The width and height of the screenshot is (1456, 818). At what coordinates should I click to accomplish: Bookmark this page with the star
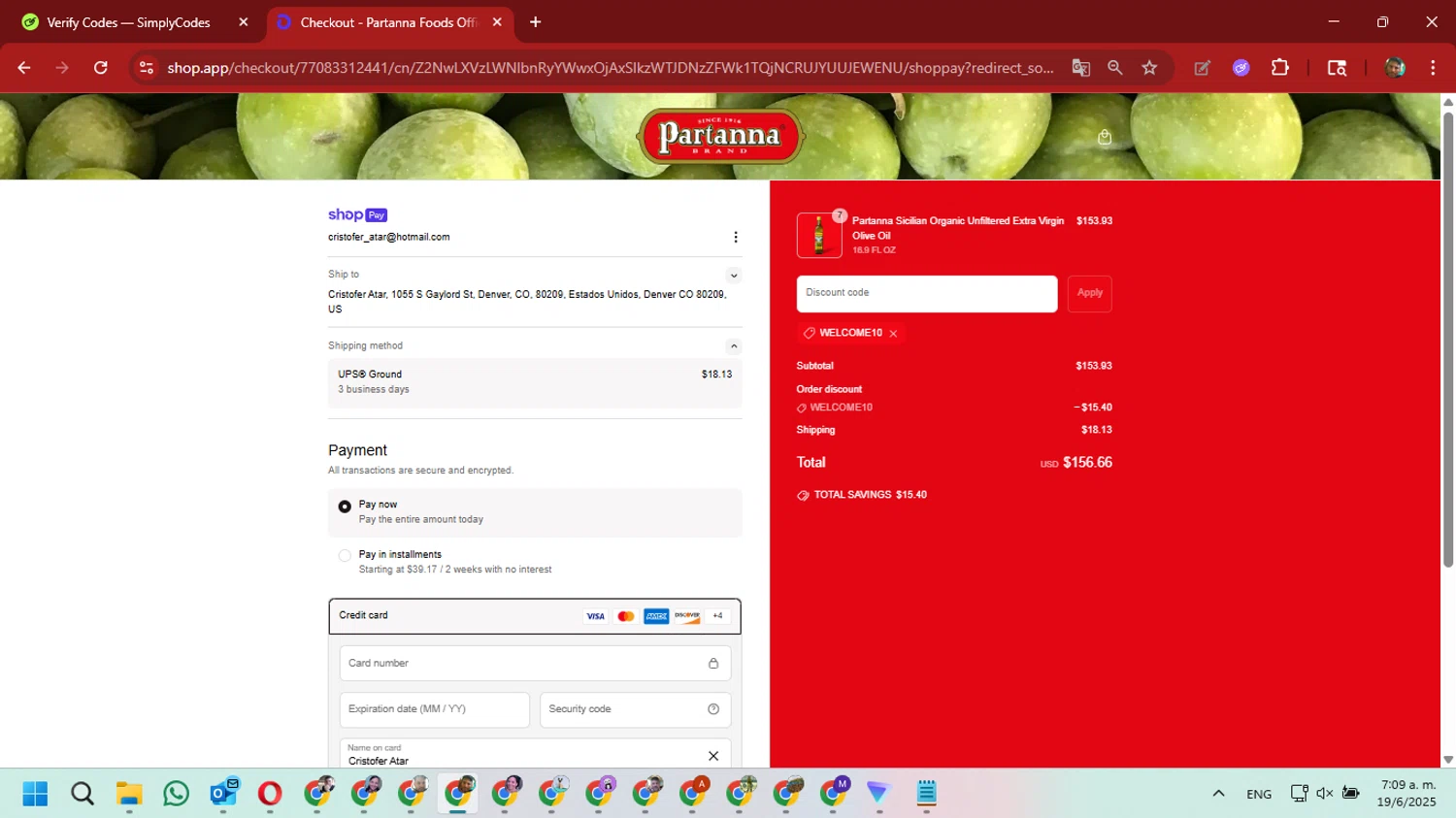tap(1149, 68)
